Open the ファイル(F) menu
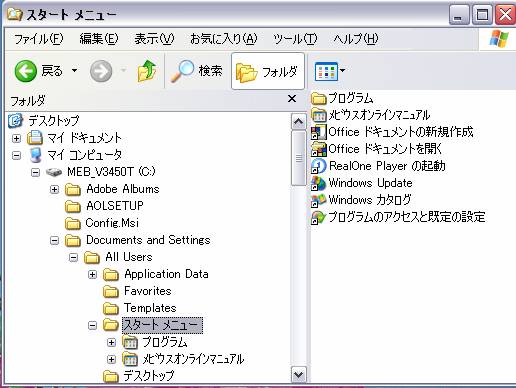516x388 pixels. coord(38,39)
